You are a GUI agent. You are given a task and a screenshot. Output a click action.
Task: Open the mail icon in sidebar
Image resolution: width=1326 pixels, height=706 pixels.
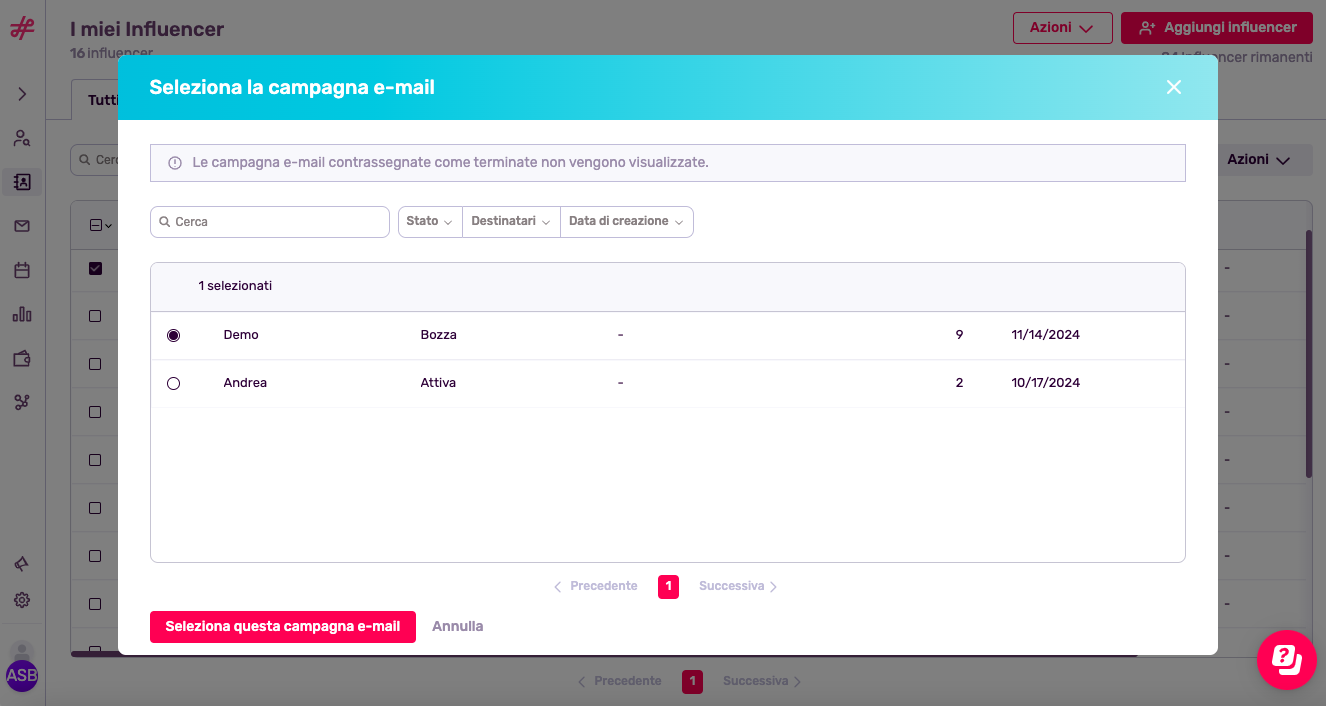point(22,226)
